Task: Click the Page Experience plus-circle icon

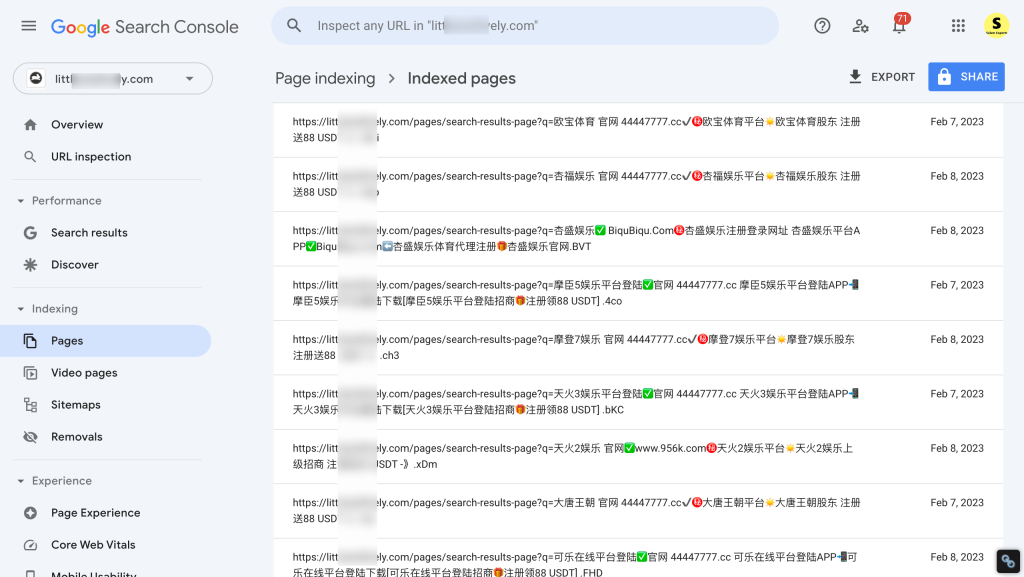Action: (30, 513)
